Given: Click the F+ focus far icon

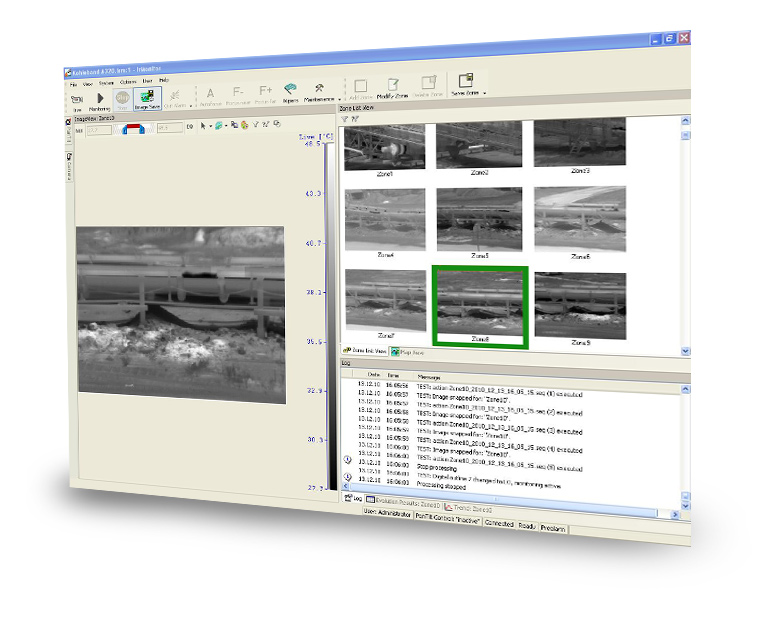Looking at the screenshot, I should (x=265, y=90).
